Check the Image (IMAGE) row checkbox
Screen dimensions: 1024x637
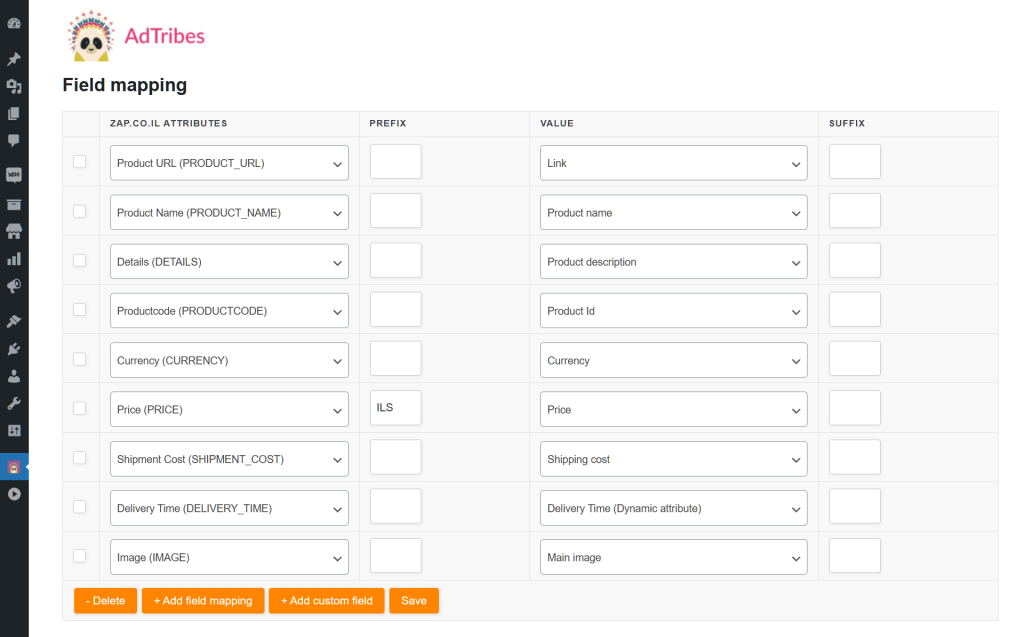[x=80, y=556]
